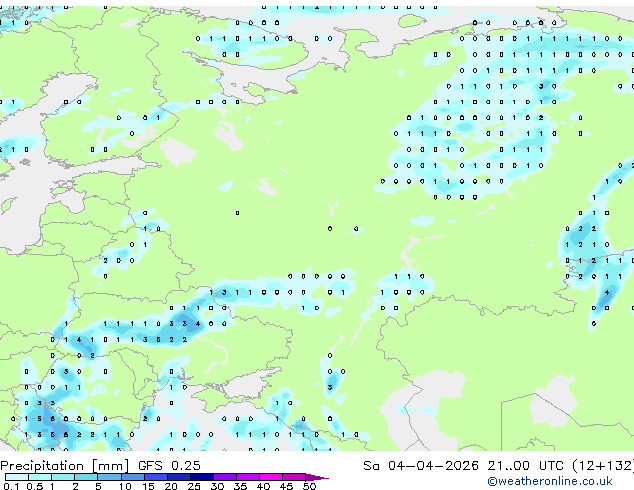Select the 2–5 mm legend color box
634x490 pixels.
[86, 477]
